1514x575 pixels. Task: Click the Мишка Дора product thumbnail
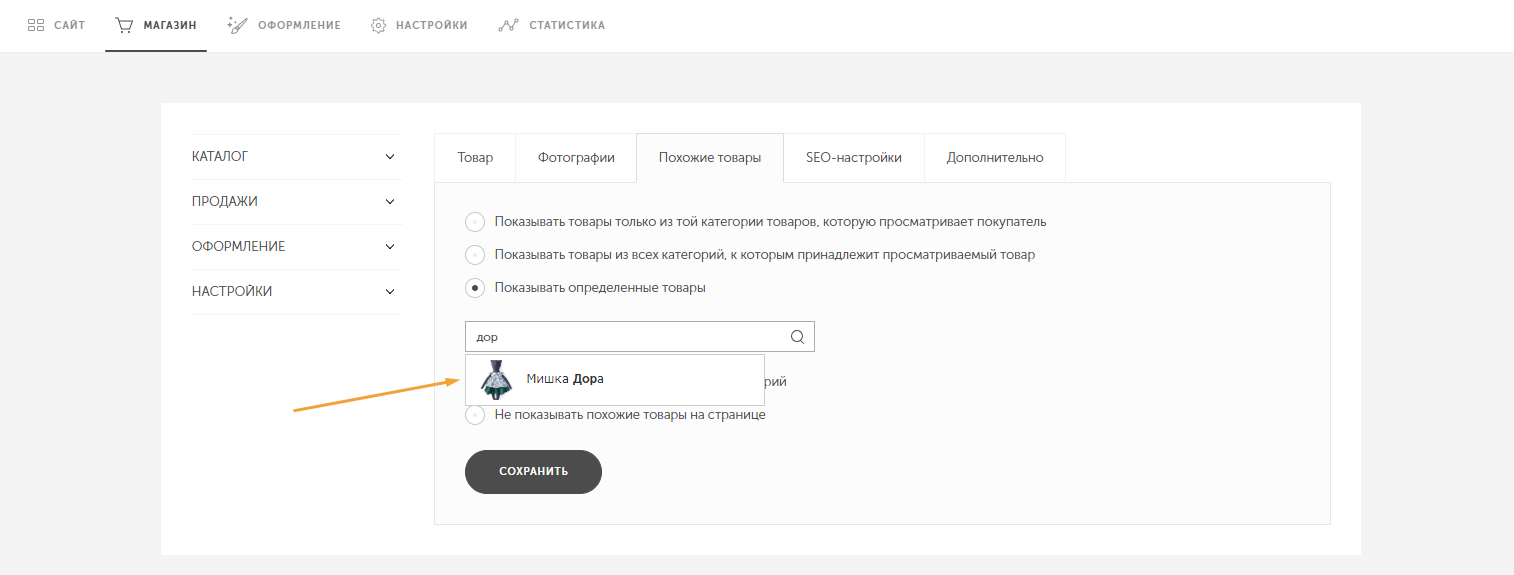[x=495, y=380]
